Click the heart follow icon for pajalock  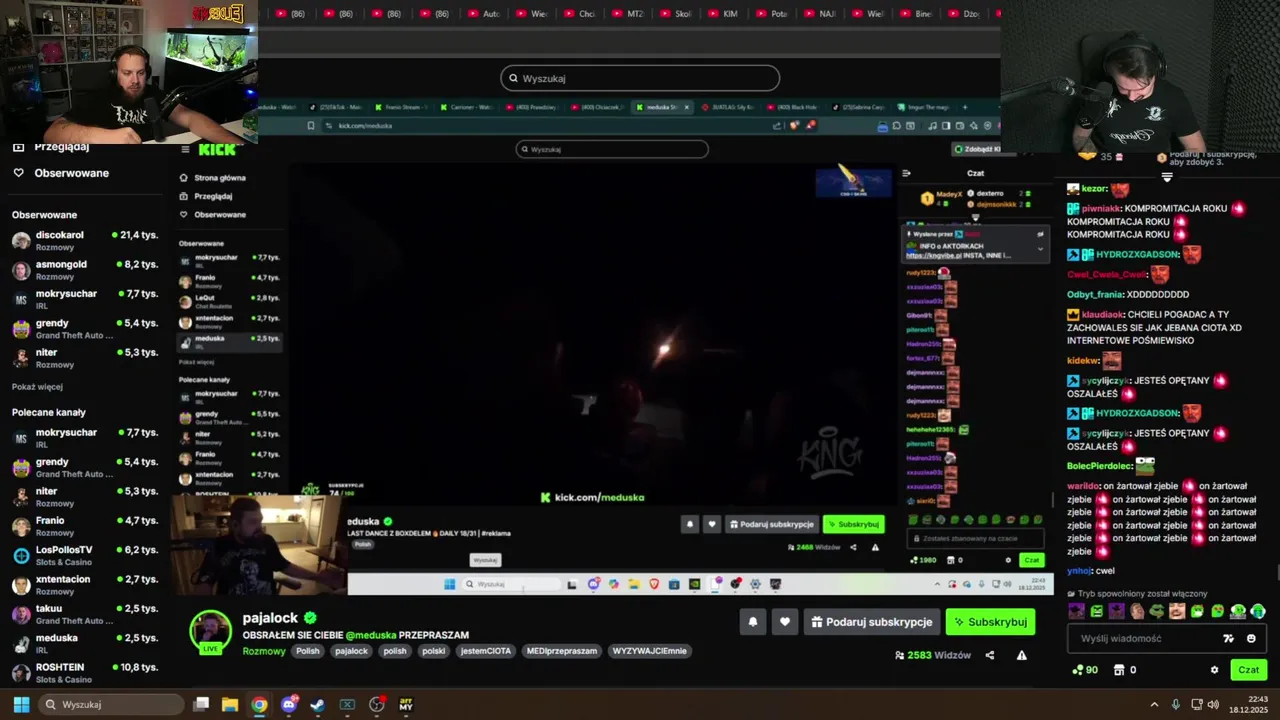point(785,622)
